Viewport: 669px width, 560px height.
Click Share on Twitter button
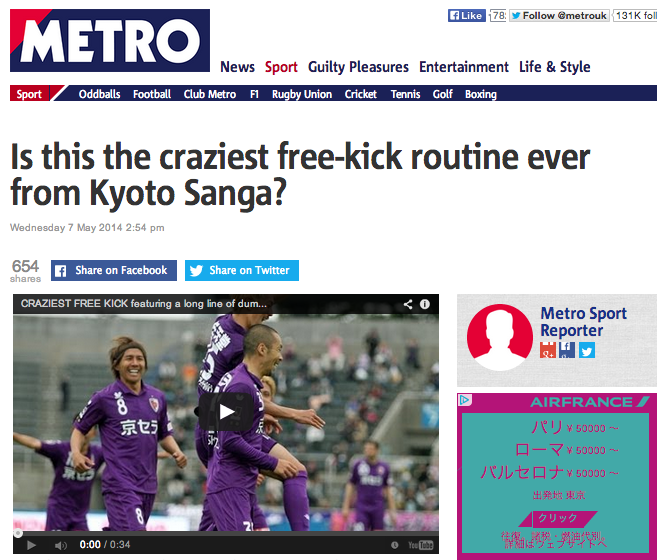click(242, 270)
